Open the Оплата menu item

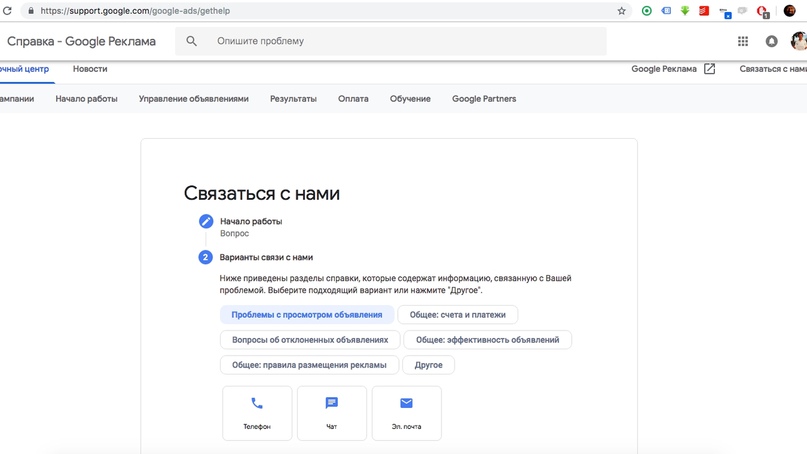[353, 99]
